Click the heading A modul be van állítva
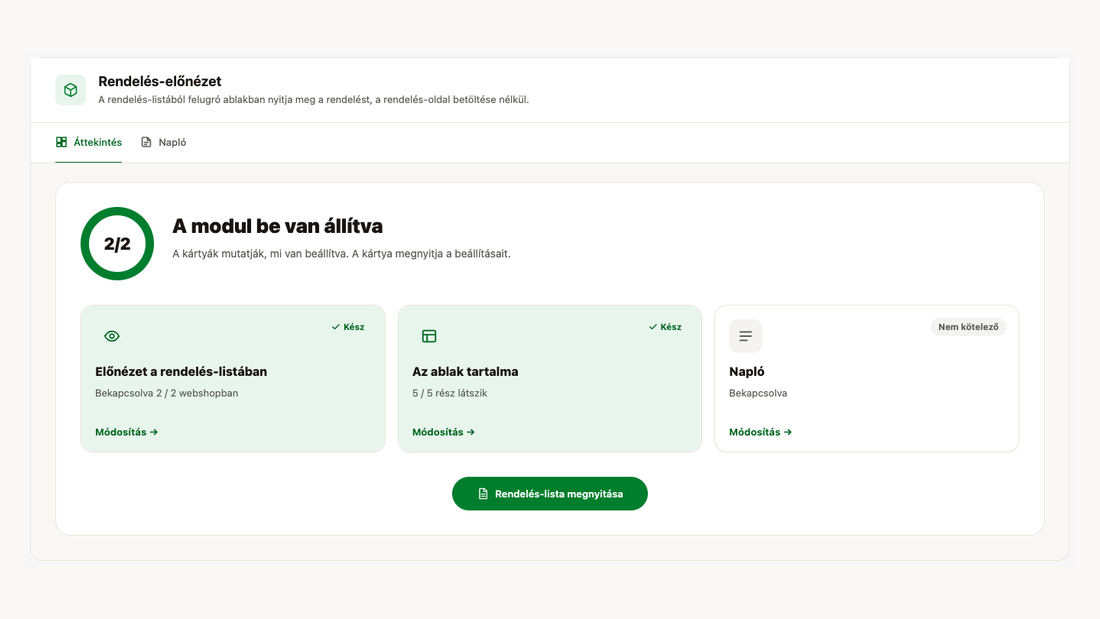The height and width of the screenshot is (619, 1100). tap(278, 226)
